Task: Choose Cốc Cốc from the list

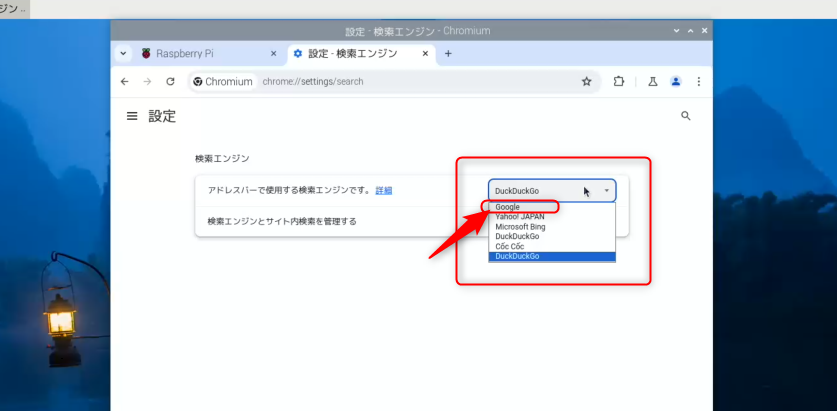Action: point(552,246)
